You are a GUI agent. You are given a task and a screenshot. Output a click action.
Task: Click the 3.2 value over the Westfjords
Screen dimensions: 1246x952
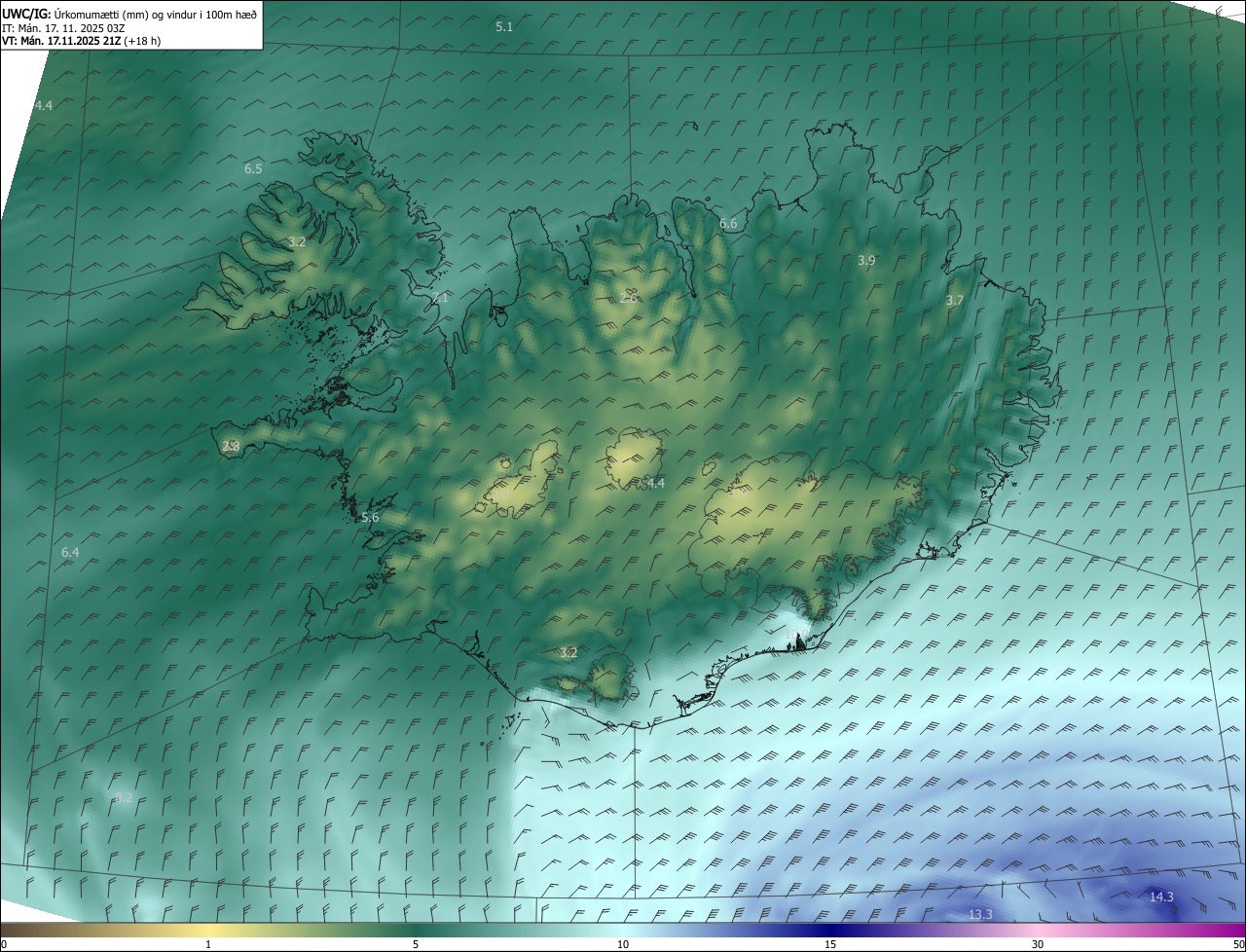(297, 241)
